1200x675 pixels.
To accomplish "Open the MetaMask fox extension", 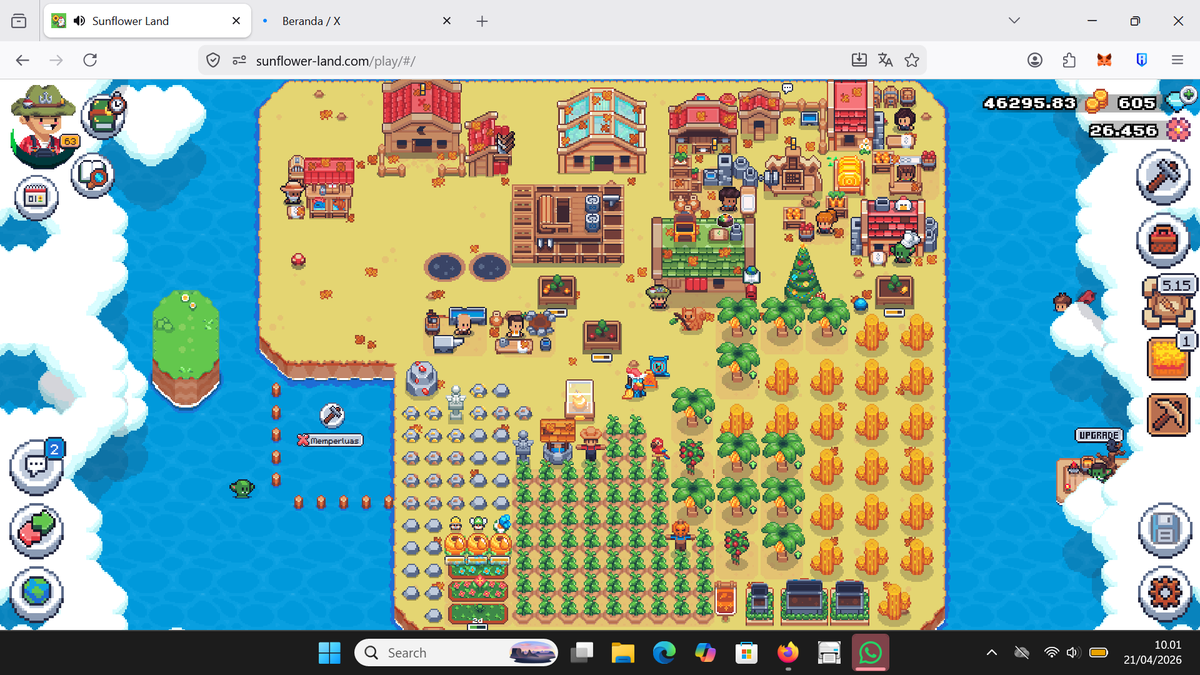I will (x=1104, y=60).
